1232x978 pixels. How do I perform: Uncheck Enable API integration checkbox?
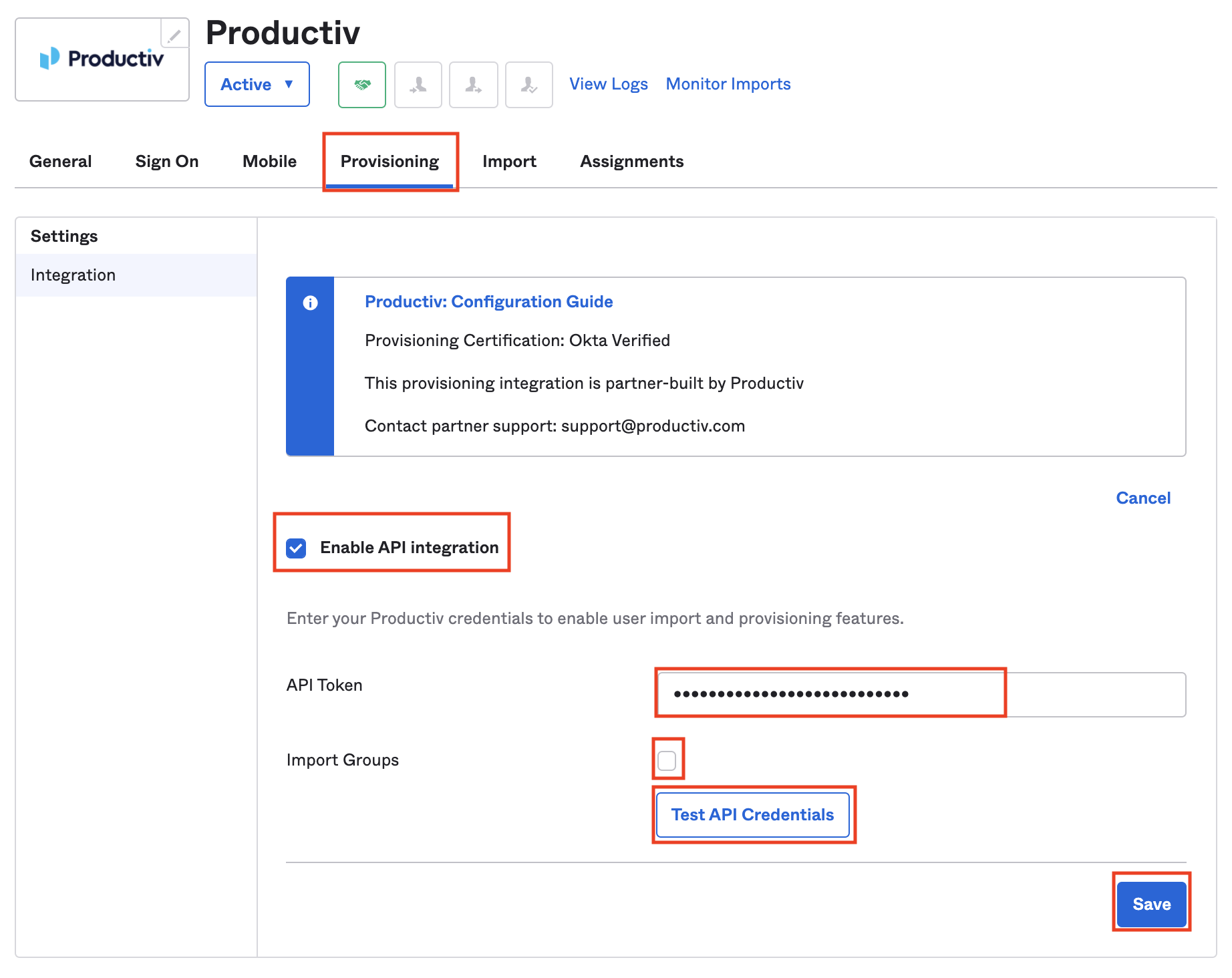[x=296, y=548]
